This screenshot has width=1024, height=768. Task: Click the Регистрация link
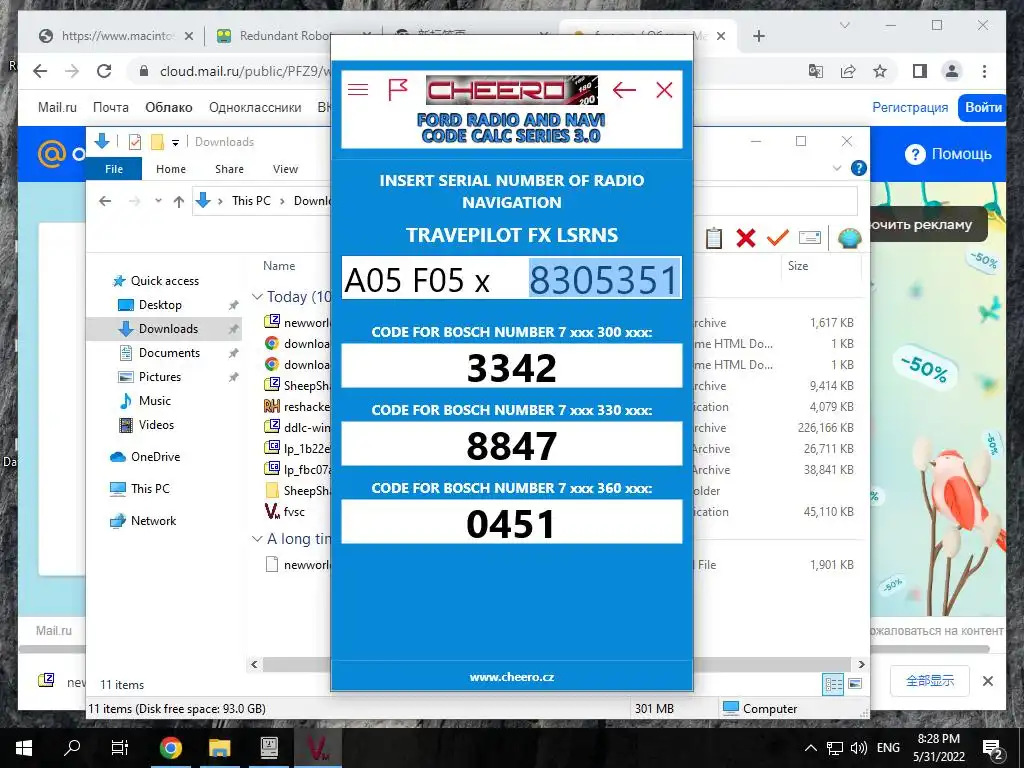(910, 108)
